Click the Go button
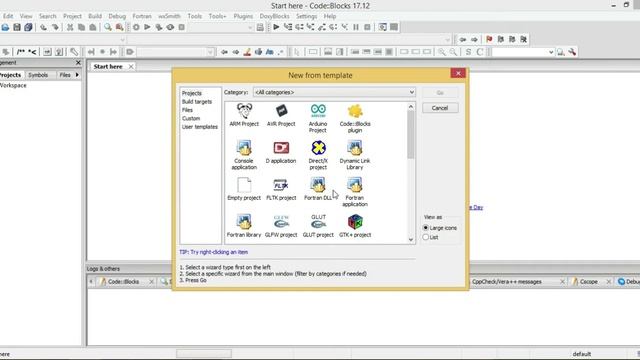This screenshot has height=360, width=640. point(440,93)
